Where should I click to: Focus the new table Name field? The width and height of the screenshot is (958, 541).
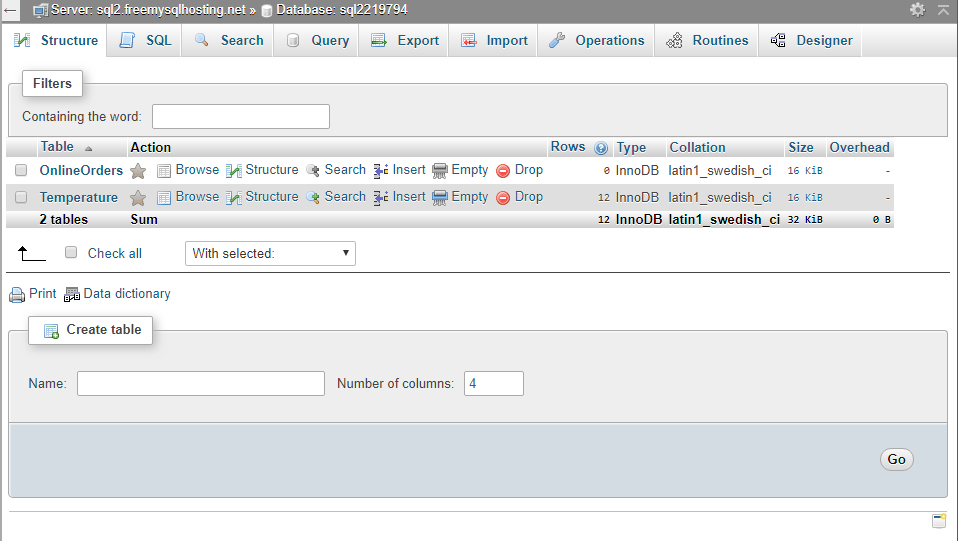click(200, 383)
